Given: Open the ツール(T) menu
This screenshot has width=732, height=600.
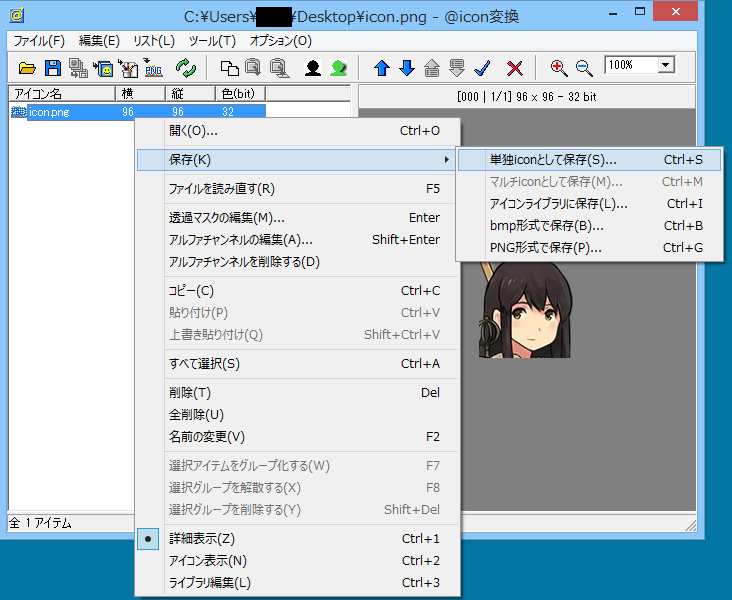Looking at the screenshot, I should tap(211, 41).
